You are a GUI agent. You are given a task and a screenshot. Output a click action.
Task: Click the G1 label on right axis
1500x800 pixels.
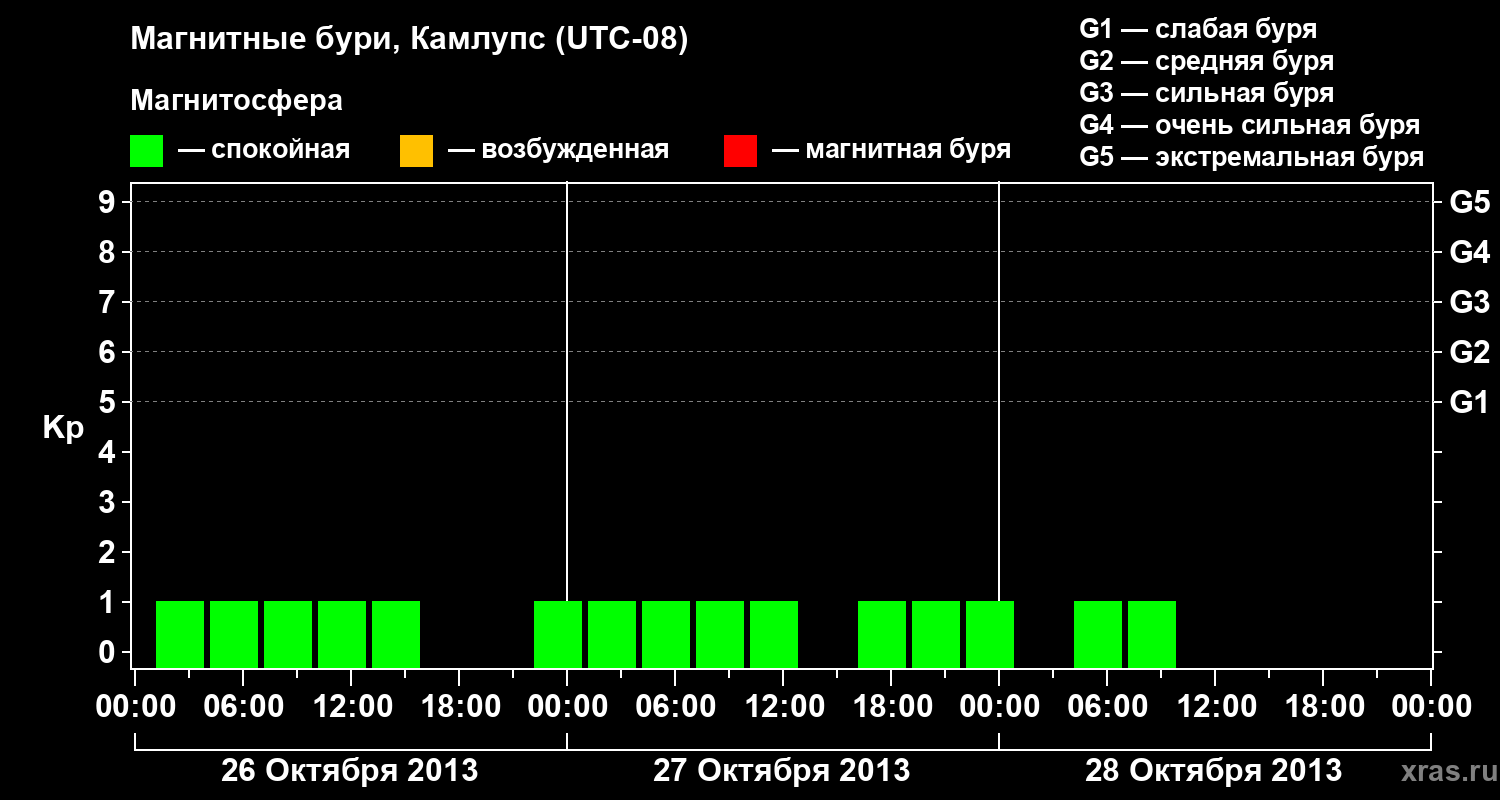pos(1470,402)
